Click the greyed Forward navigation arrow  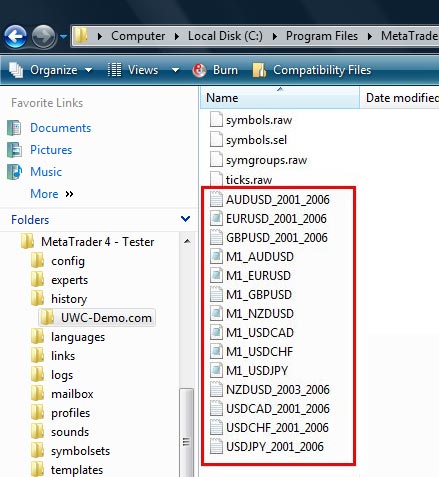click(43, 37)
